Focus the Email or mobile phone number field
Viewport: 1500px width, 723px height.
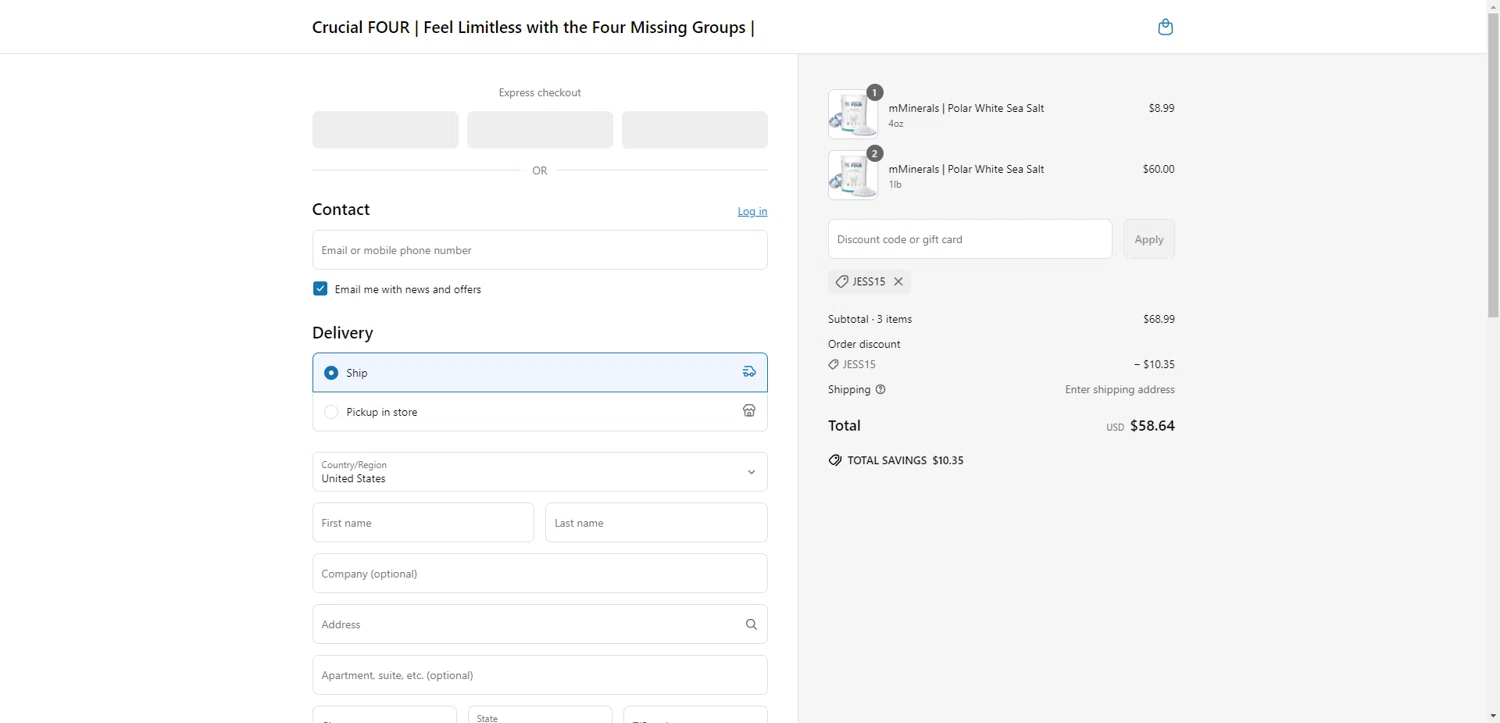tap(540, 250)
